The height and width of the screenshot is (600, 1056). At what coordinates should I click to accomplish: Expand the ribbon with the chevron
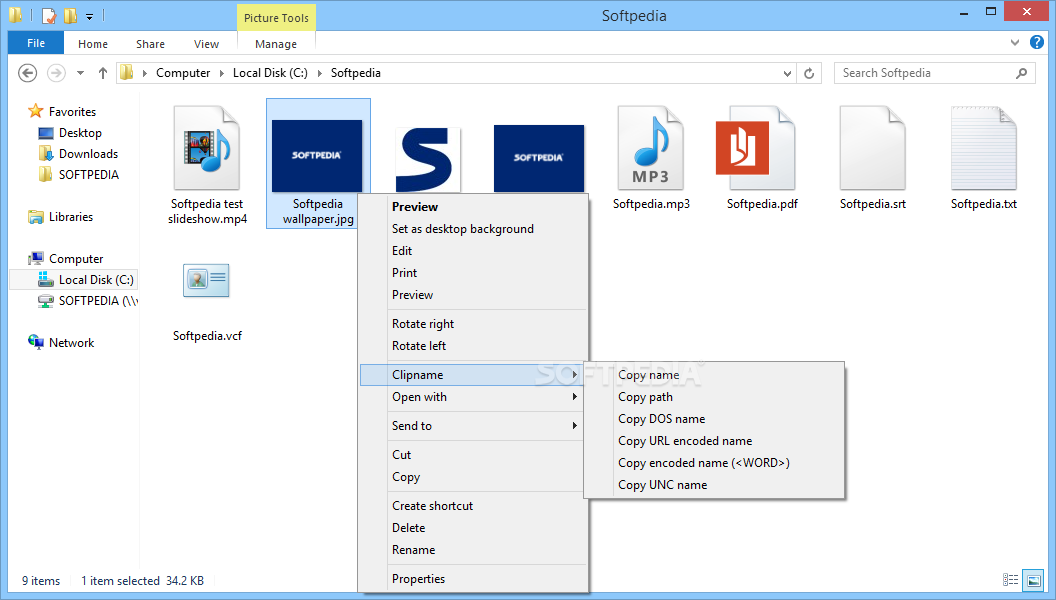click(x=1014, y=42)
